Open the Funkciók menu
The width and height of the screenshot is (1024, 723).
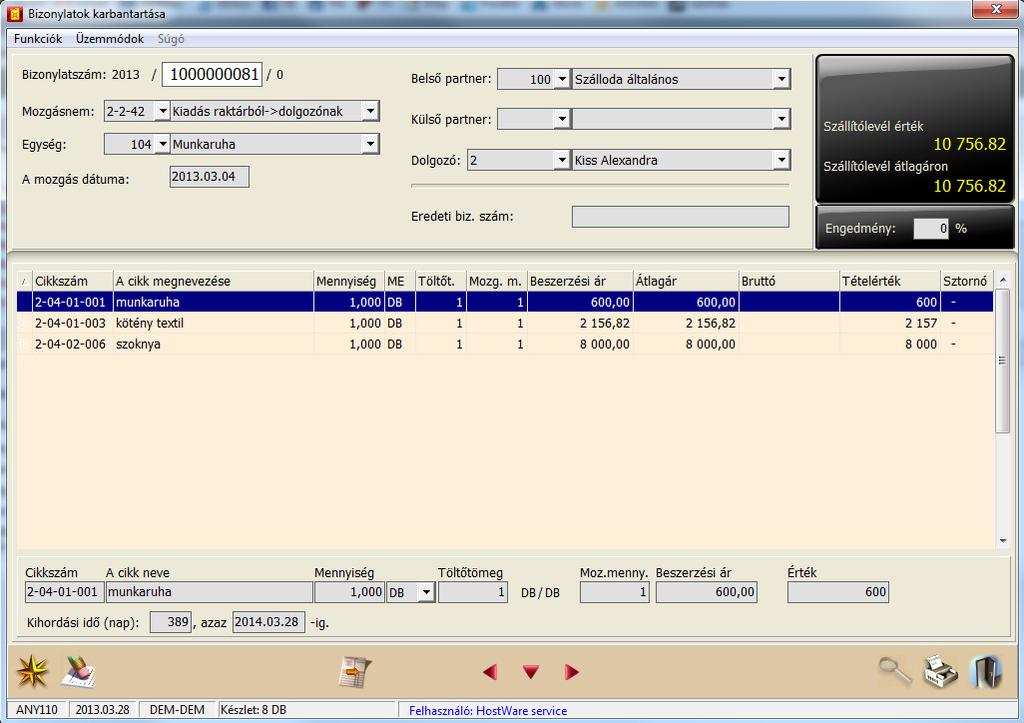pos(38,39)
